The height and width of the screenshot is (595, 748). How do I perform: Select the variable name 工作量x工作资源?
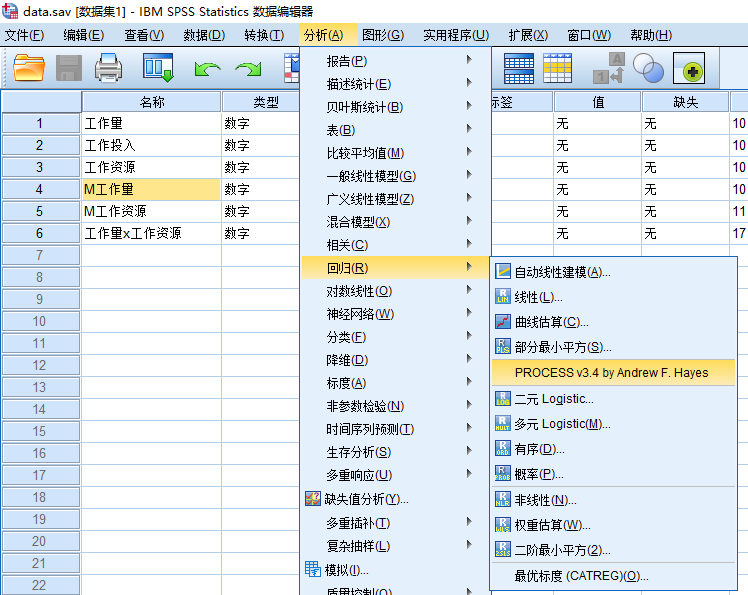[151, 233]
